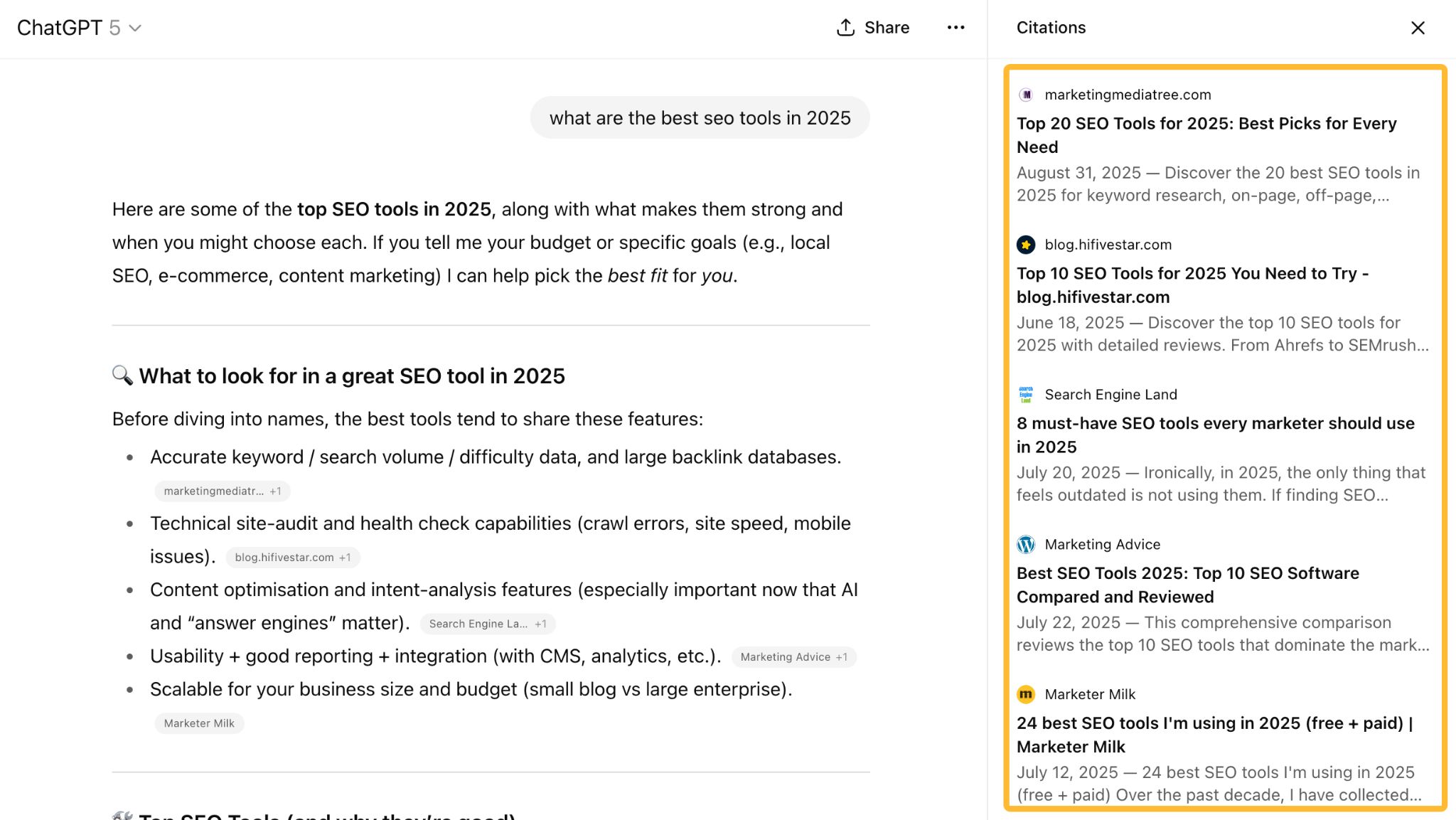Expand the blog.hifivestar.com +1 citation chip
This screenshot has height=820, width=1456.
click(x=292, y=558)
